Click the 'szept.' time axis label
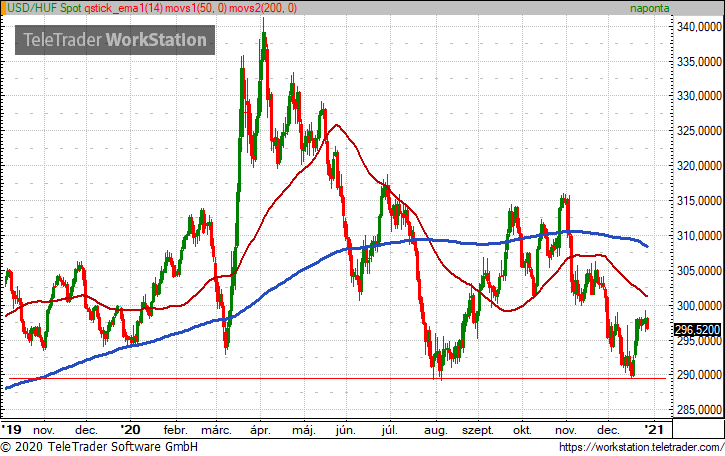This screenshot has width=725, height=456. (x=478, y=431)
